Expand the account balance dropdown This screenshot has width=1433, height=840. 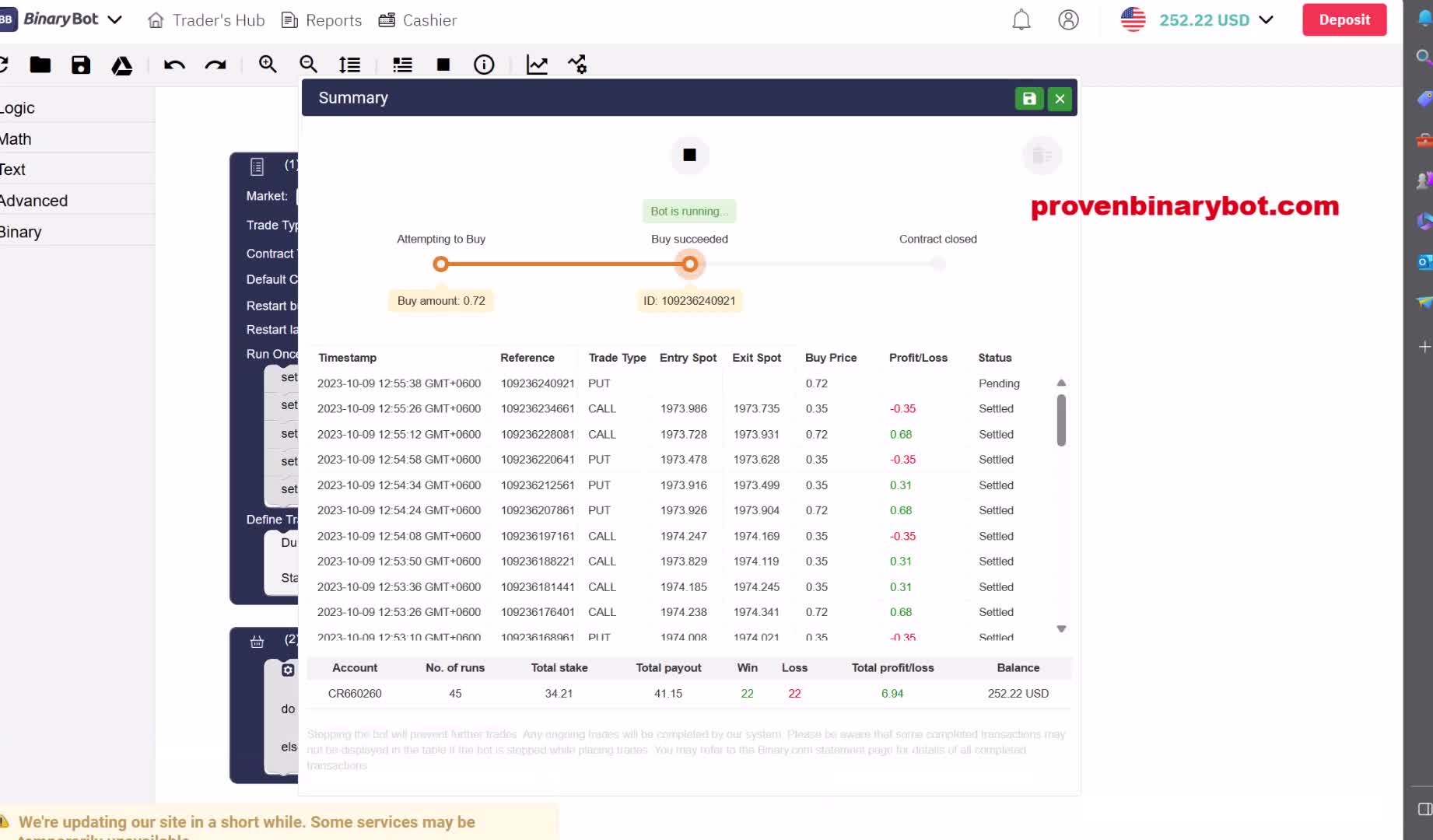[x=1266, y=20]
